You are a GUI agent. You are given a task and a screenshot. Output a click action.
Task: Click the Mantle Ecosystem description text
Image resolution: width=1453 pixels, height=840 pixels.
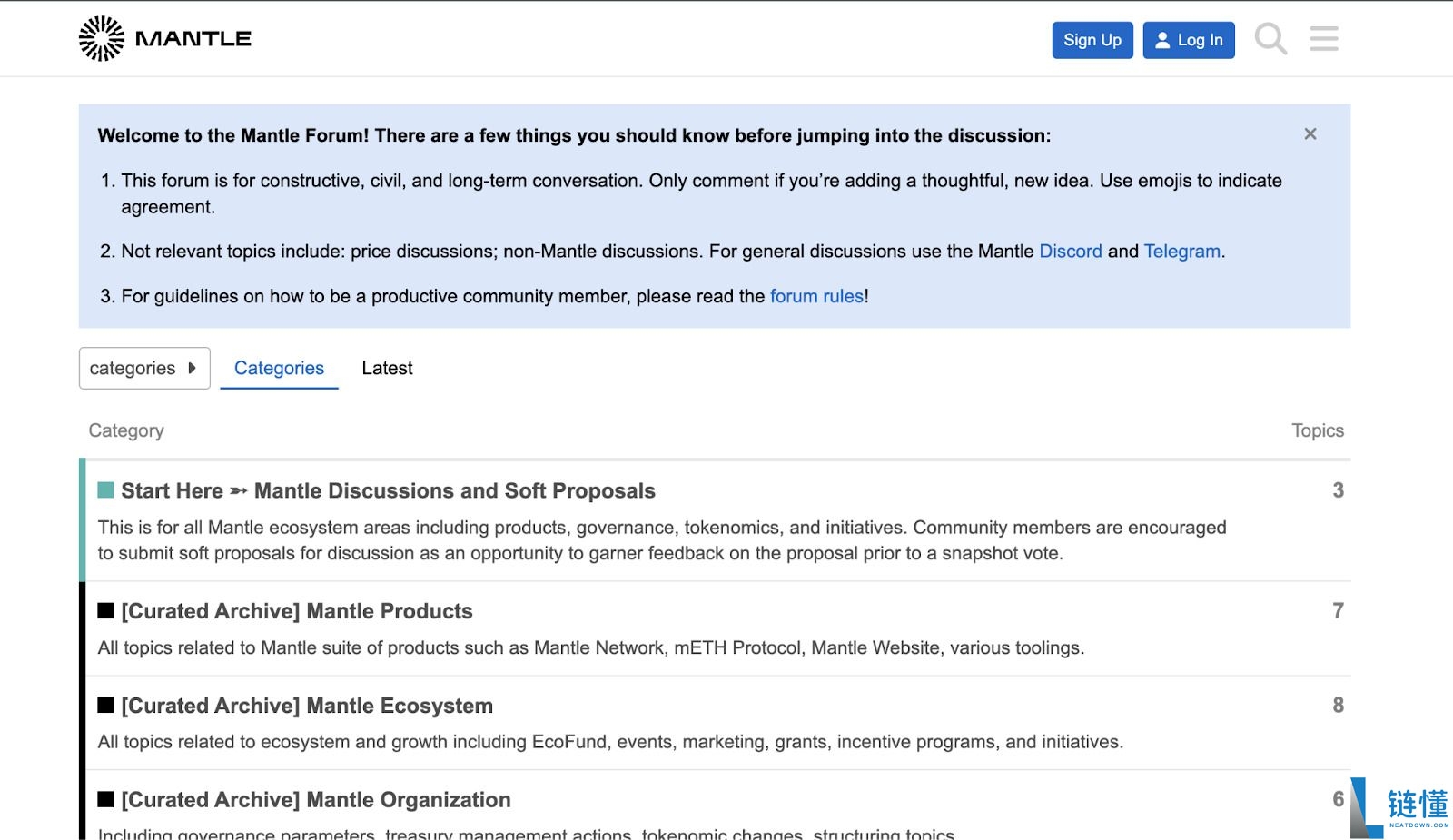pos(610,742)
